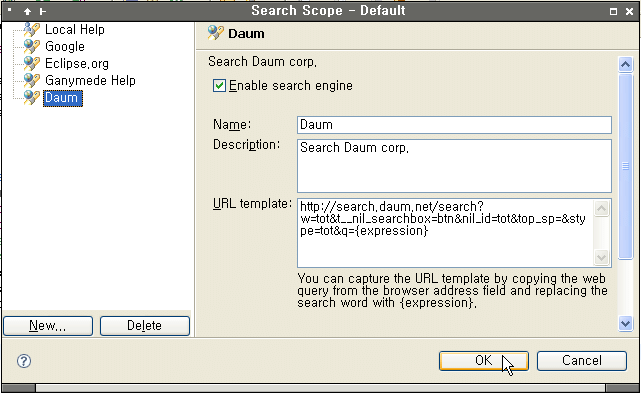This screenshot has height=394, width=641.
Task: Click the URL template scroll down arrow
Action: pos(601,257)
